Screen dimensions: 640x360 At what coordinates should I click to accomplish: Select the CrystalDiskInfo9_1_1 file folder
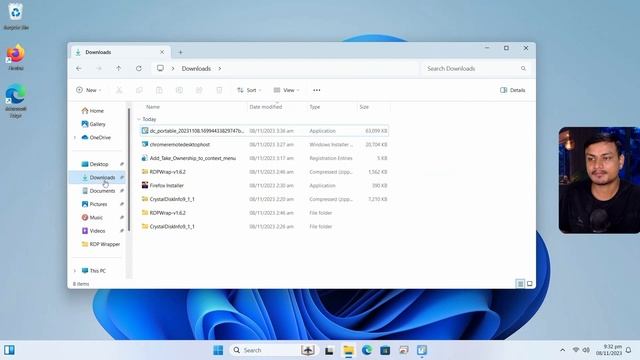[x=264, y=227]
